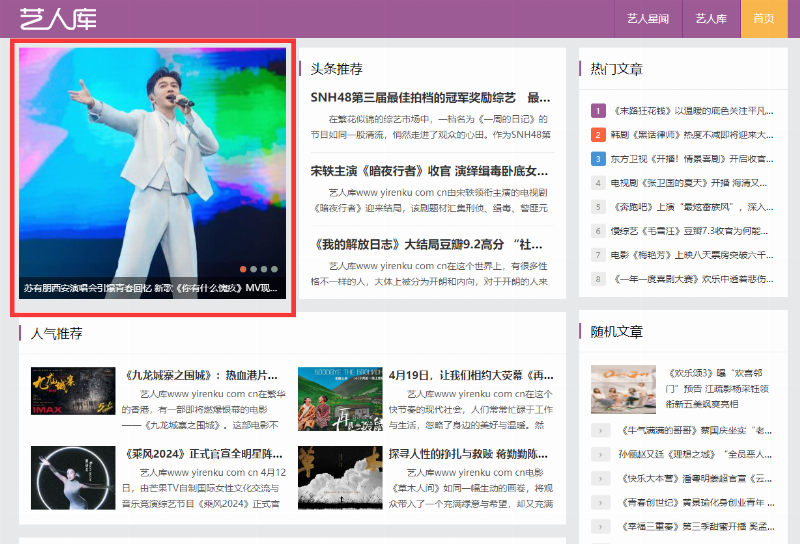800x544 pixels.
Task: Open random article 《幸福三重奏》第三季甜蜜开播
Action: tap(696, 527)
